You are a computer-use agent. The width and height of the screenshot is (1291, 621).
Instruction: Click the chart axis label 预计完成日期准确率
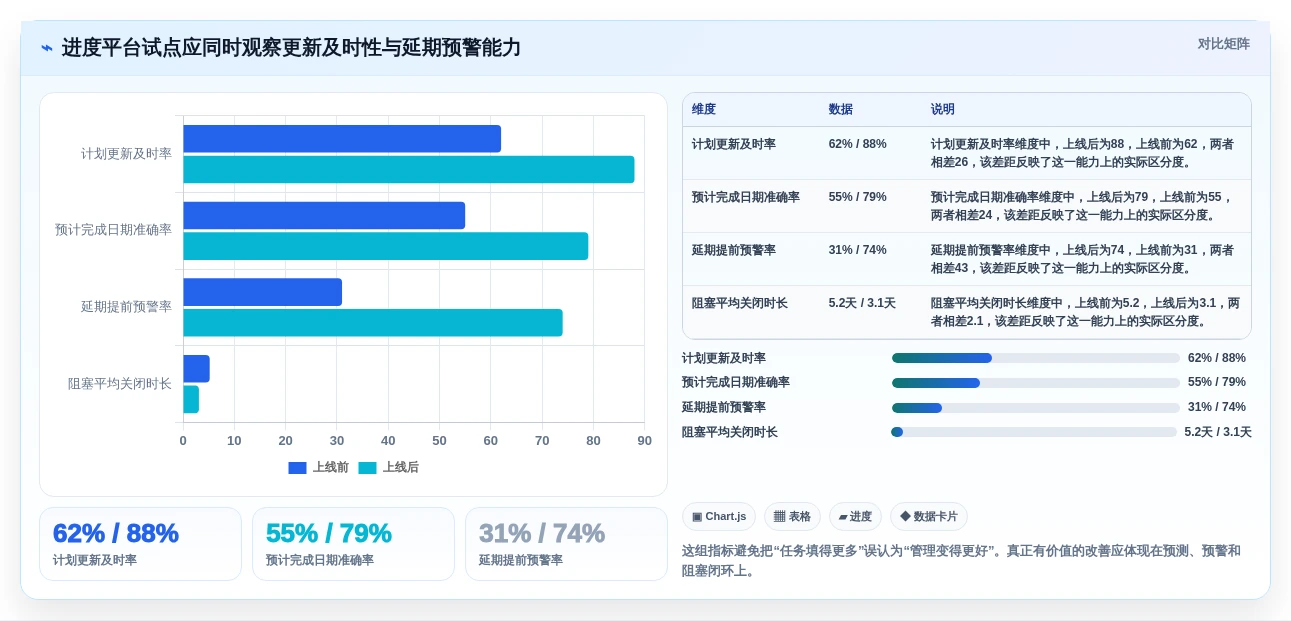tap(113, 230)
